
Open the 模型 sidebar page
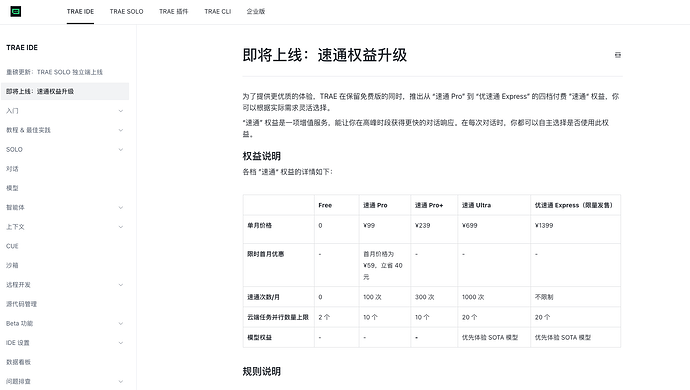pyautogui.click(x=12, y=188)
